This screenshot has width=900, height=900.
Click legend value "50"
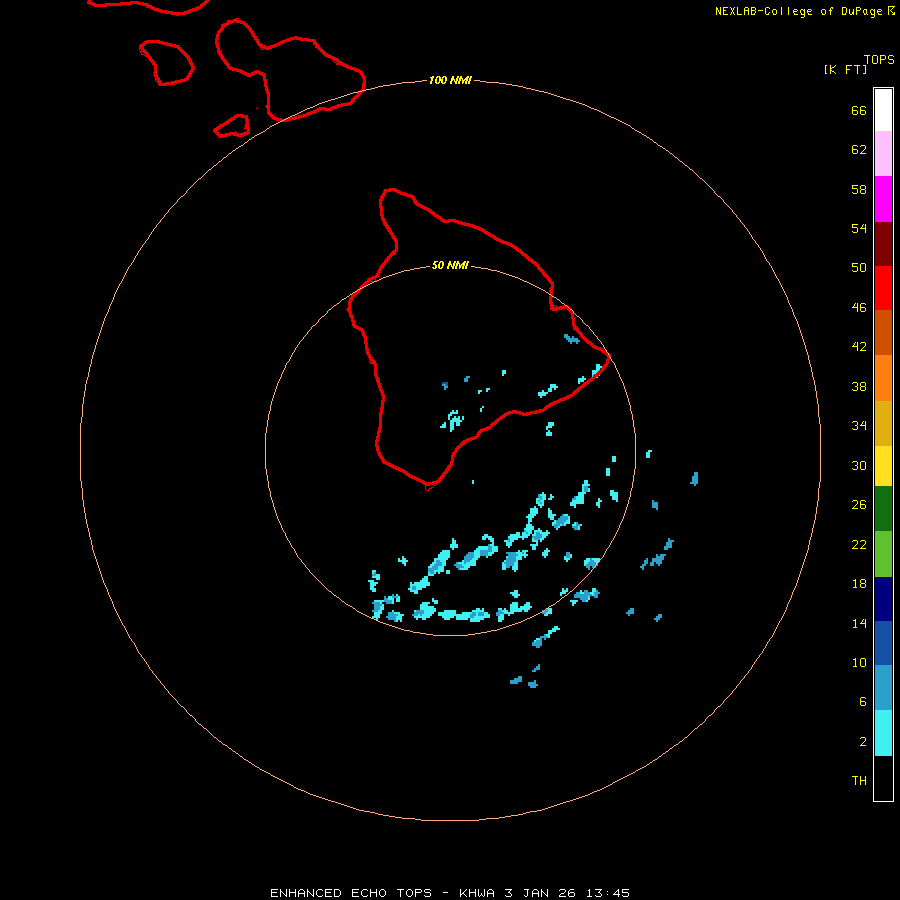pyautogui.click(x=859, y=267)
